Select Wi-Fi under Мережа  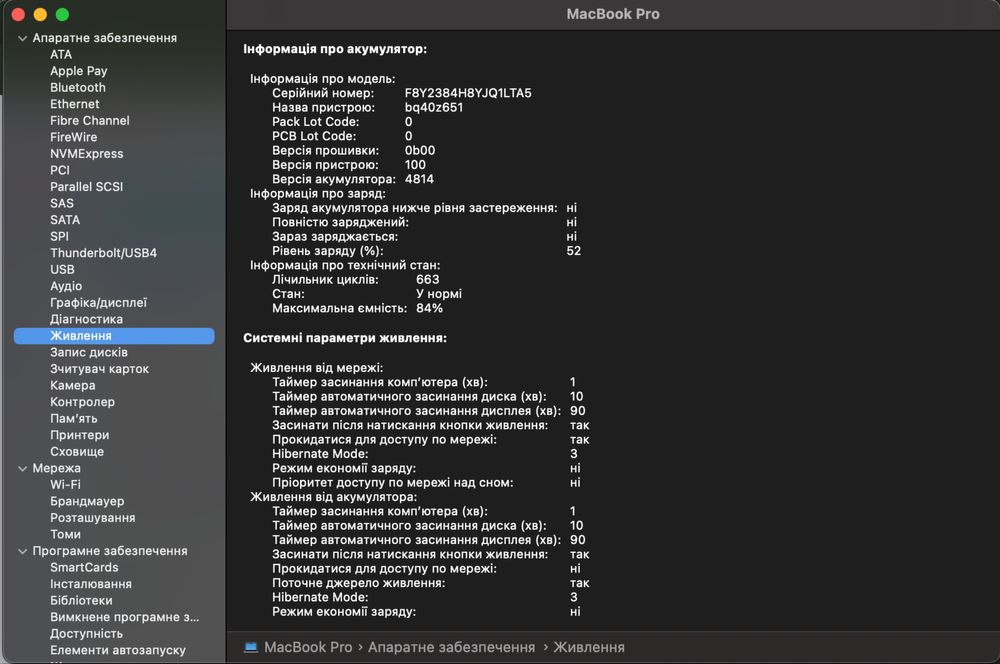click(x=65, y=486)
